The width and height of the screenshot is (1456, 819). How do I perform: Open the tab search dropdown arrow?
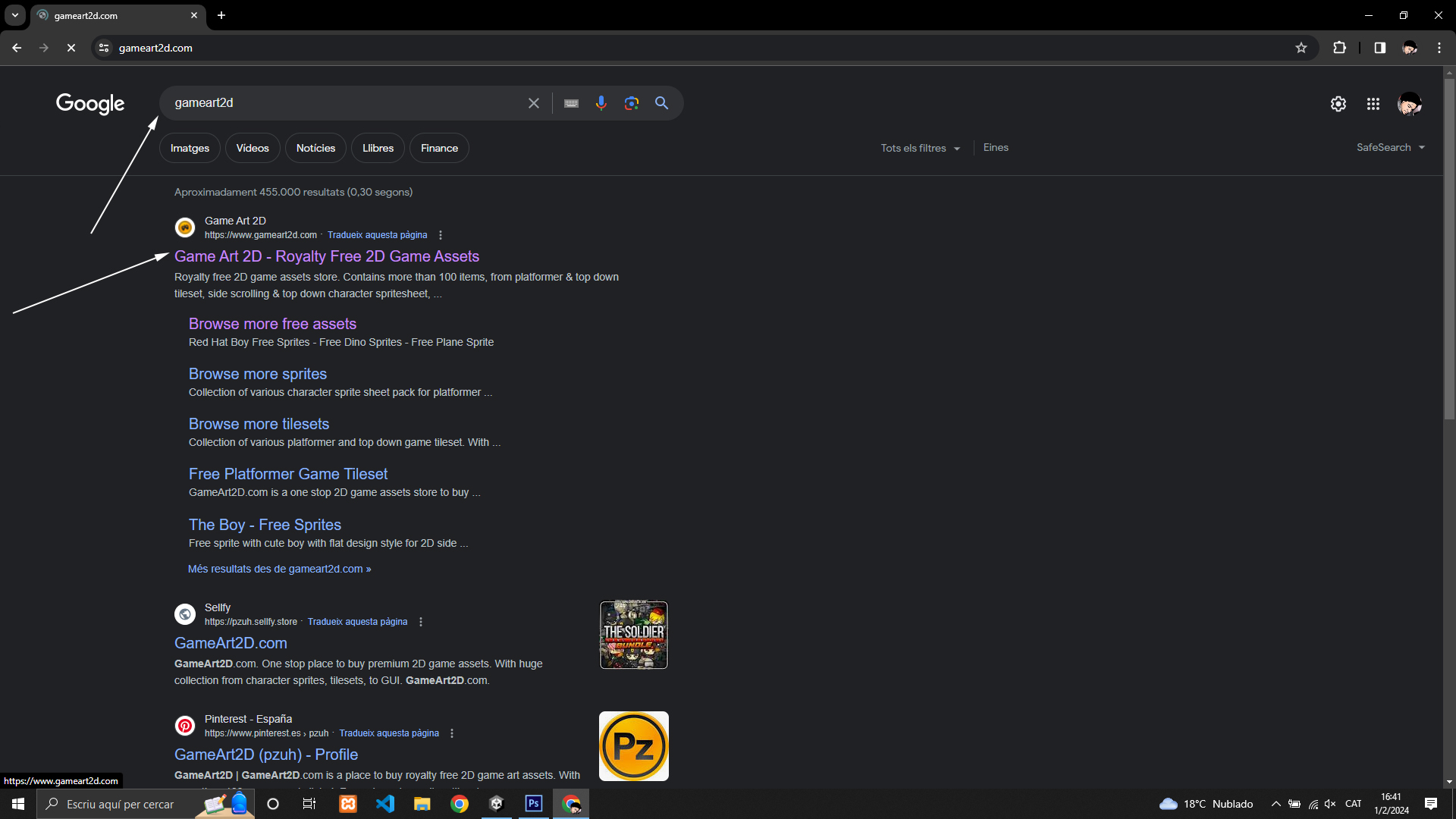[x=14, y=15]
